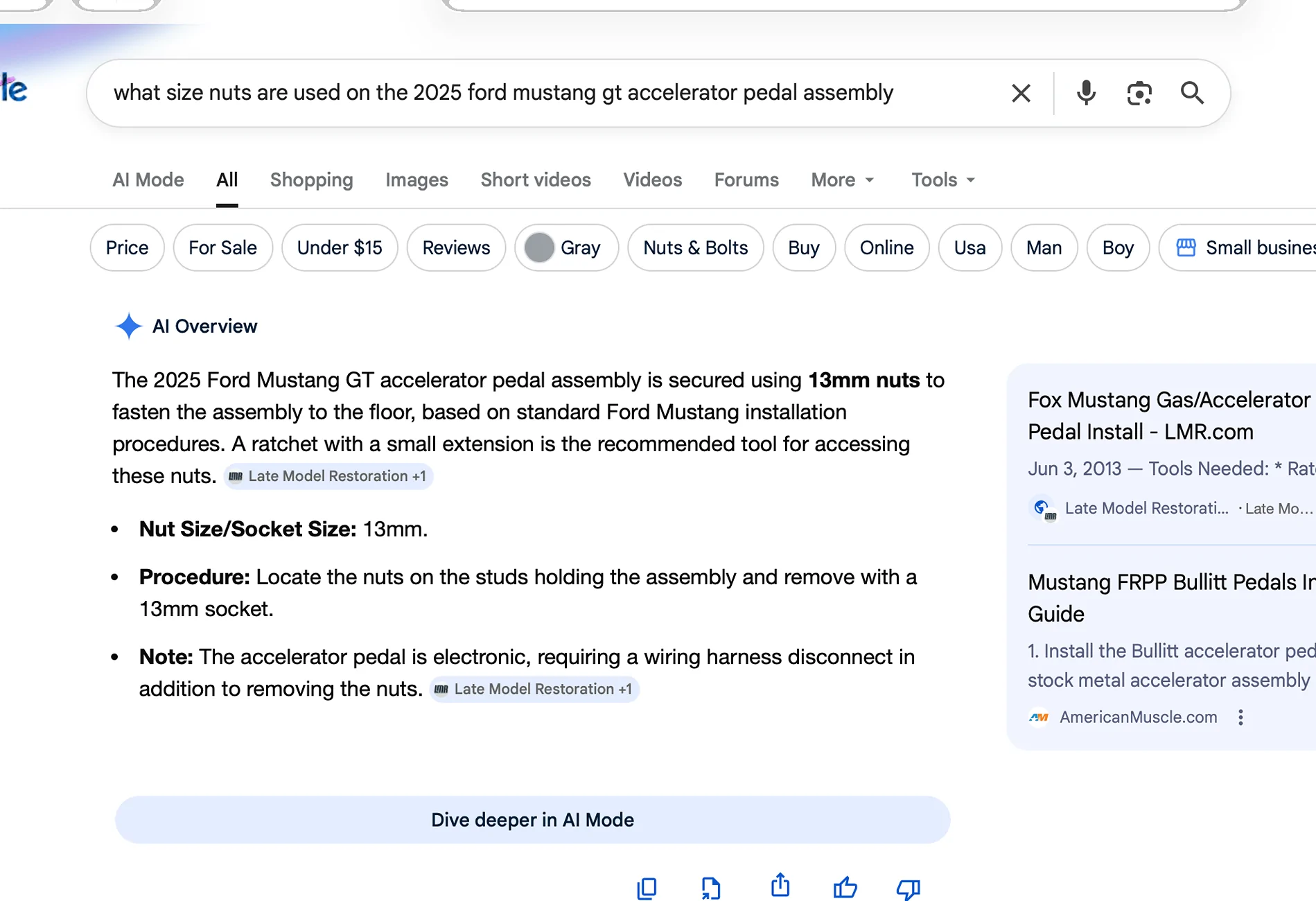1316x901 pixels.
Task: Click the 'Jun 3, 2013' result snippet
Action: (x=1171, y=469)
